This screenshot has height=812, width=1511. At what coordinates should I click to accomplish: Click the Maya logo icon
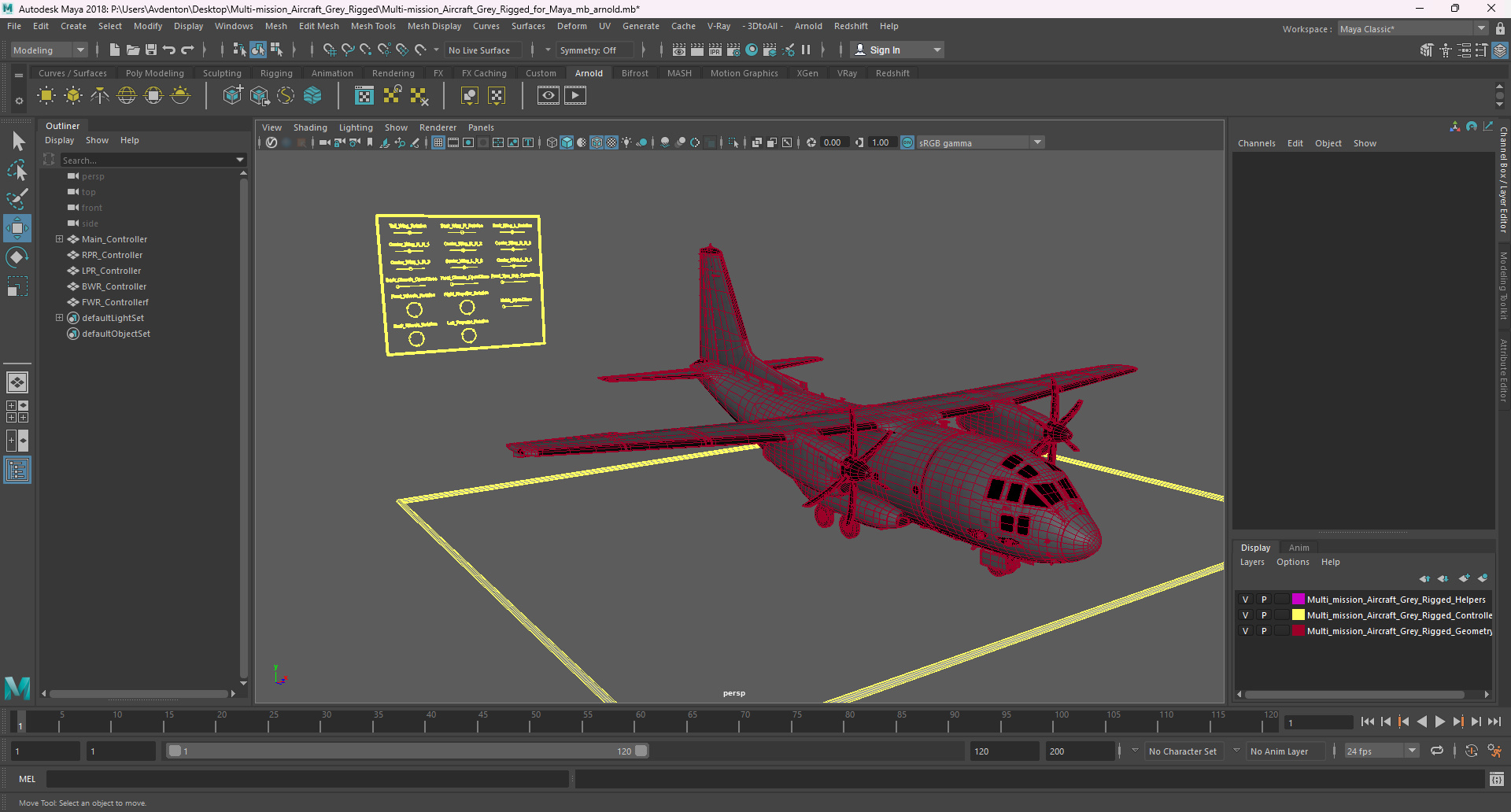[17, 688]
